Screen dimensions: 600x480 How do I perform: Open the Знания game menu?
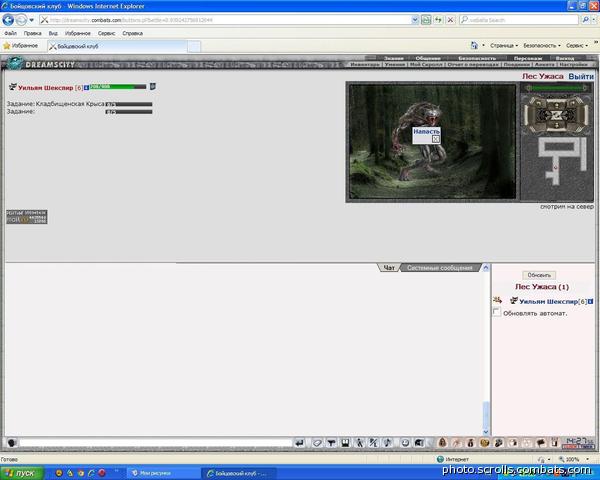[x=393, y=58]
